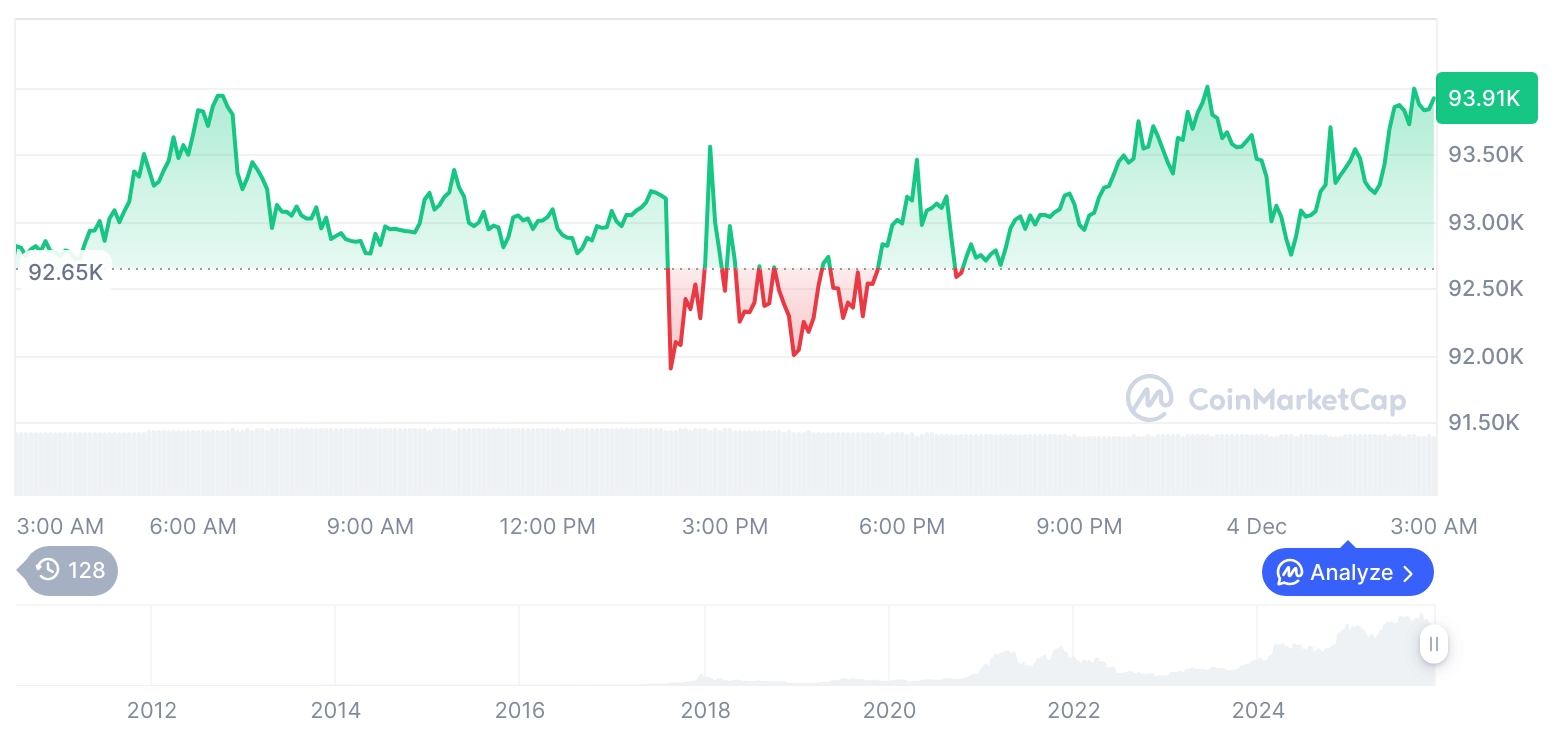Click the 4 Dec date label on the time axis
This screenshot has width=1566, height=732.
(1256, 526)
